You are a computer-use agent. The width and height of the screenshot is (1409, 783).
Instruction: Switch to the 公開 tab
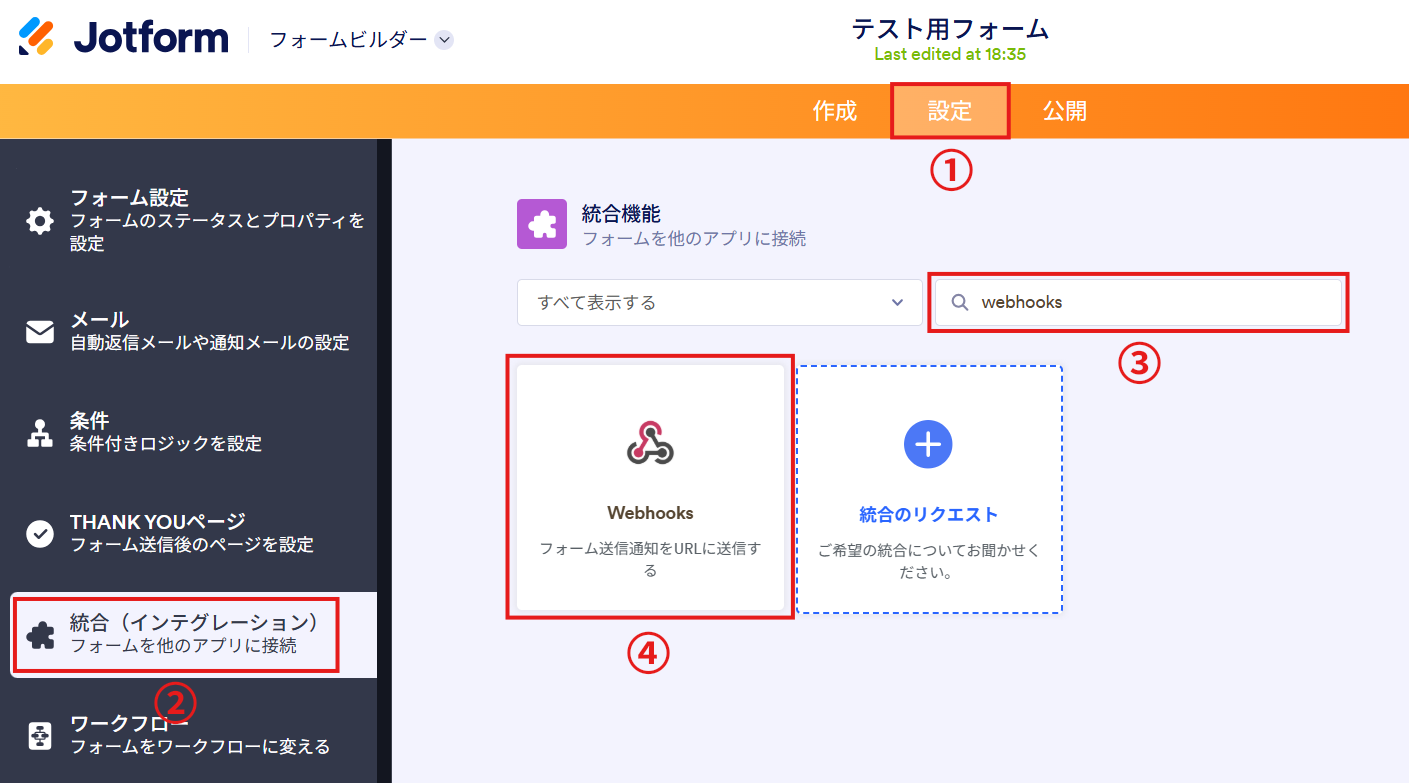coord(1065,111)
